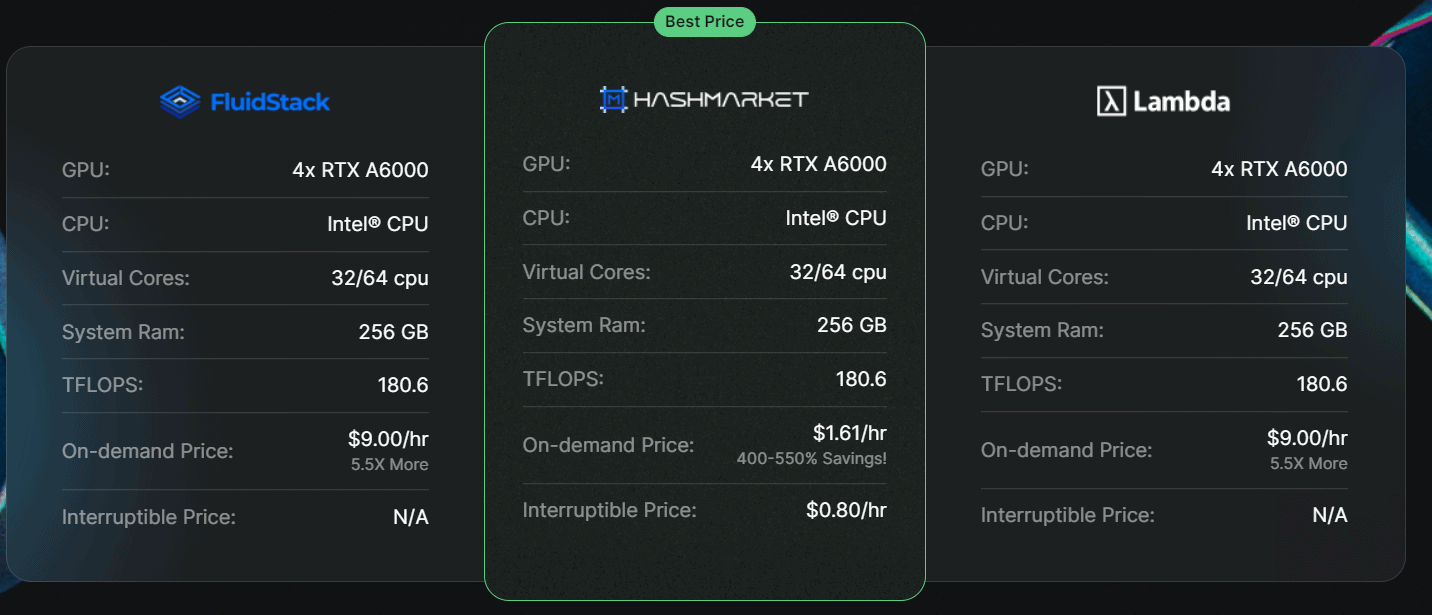Click FluidStack $9.00/hr on-demand price
The height and width of the screenshot is (615, 1432).
[x=388, y=438]
